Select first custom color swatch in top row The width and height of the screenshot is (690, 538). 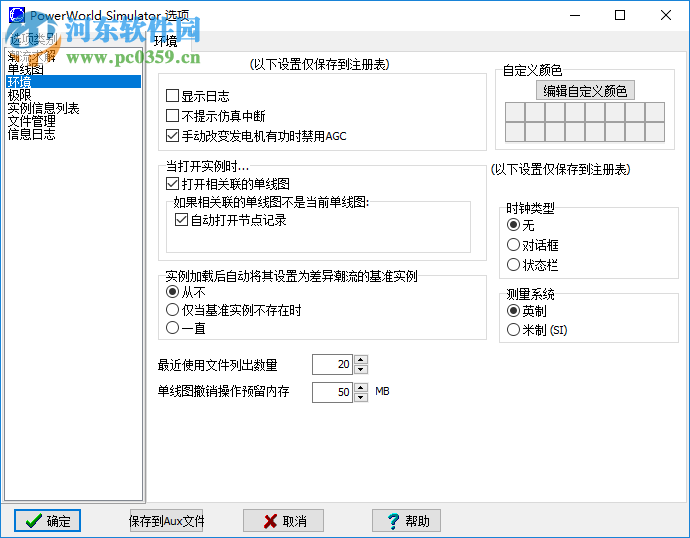[515, 112]
